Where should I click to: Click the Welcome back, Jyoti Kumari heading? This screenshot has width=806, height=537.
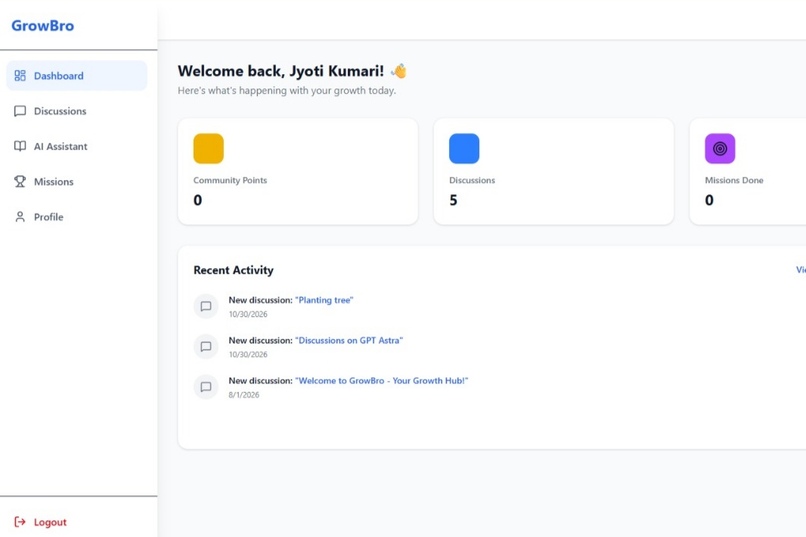click(x=281, y=71)
